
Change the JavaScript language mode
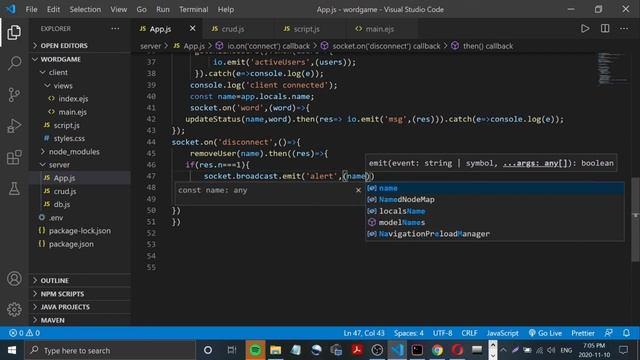[502, 333]
